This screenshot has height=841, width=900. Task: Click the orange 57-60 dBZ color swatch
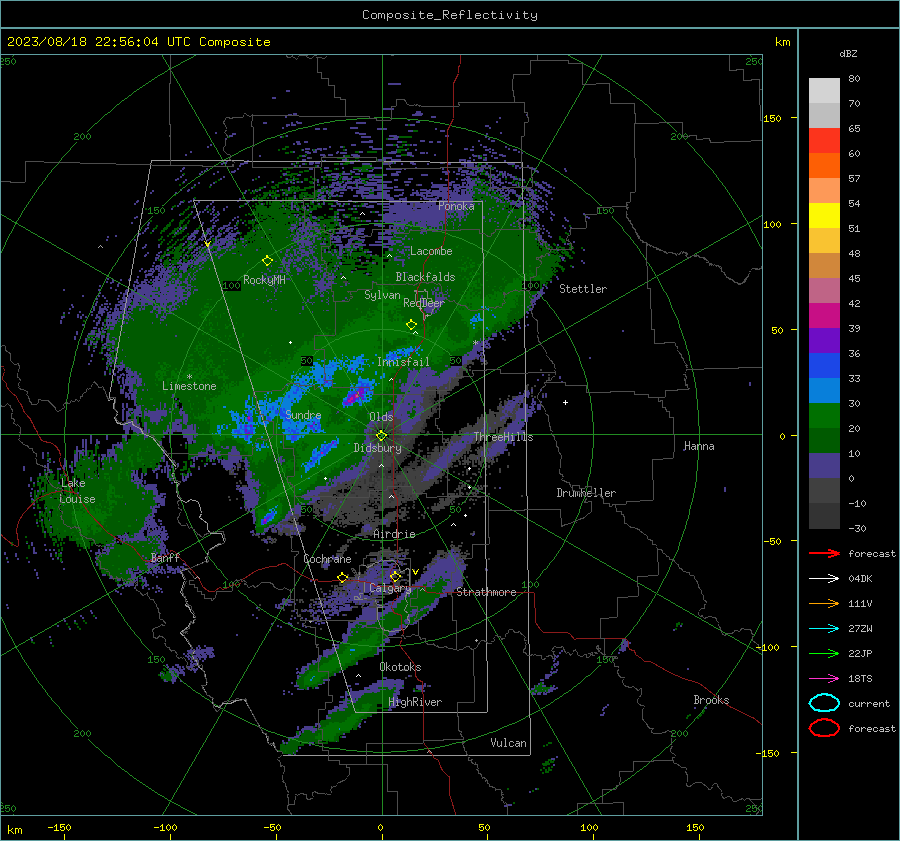(824, 166)
